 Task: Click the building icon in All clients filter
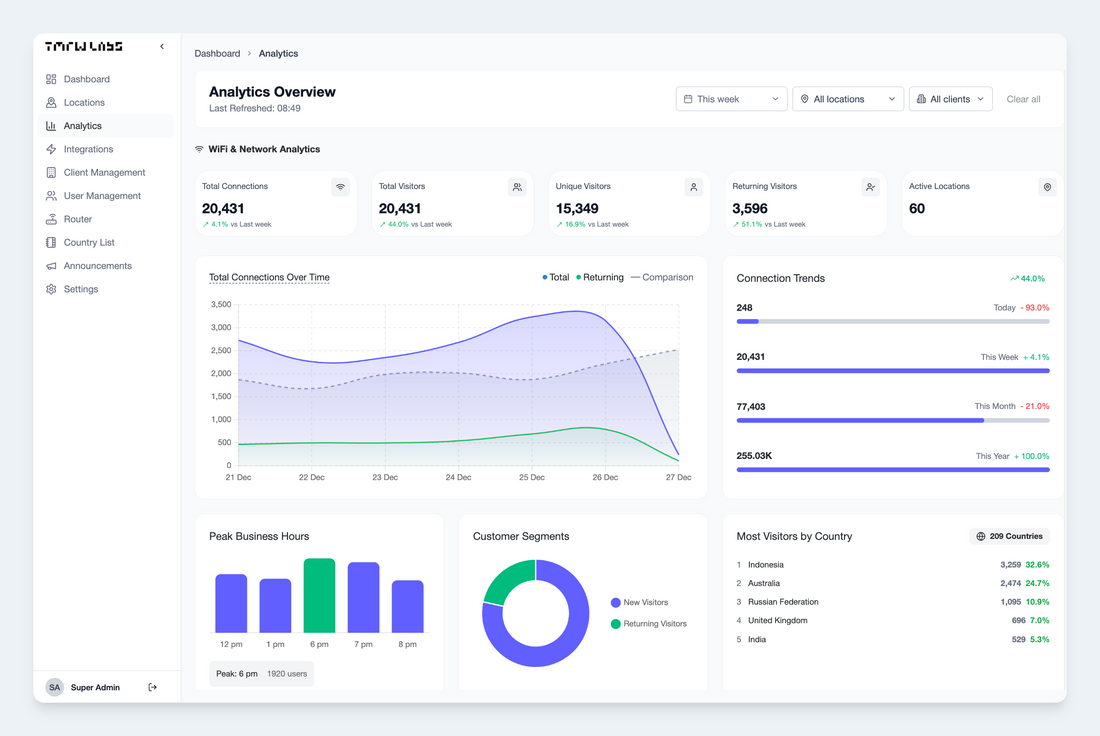point(921,99)
